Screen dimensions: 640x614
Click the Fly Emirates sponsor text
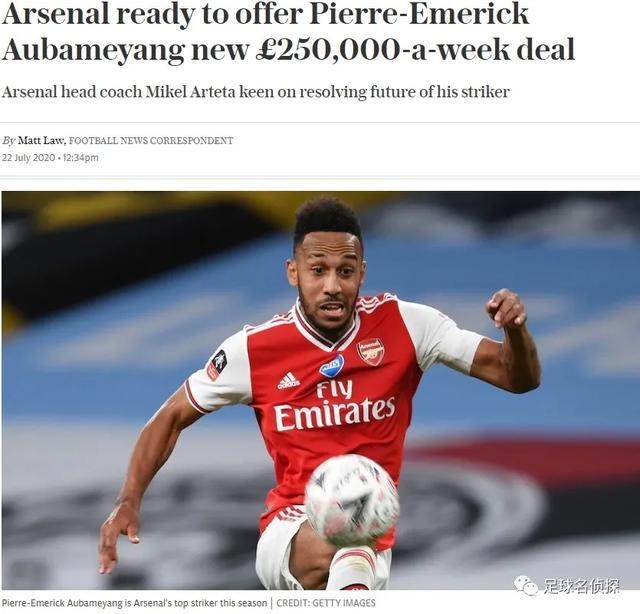pyautogui.click(x=334, y=405)
